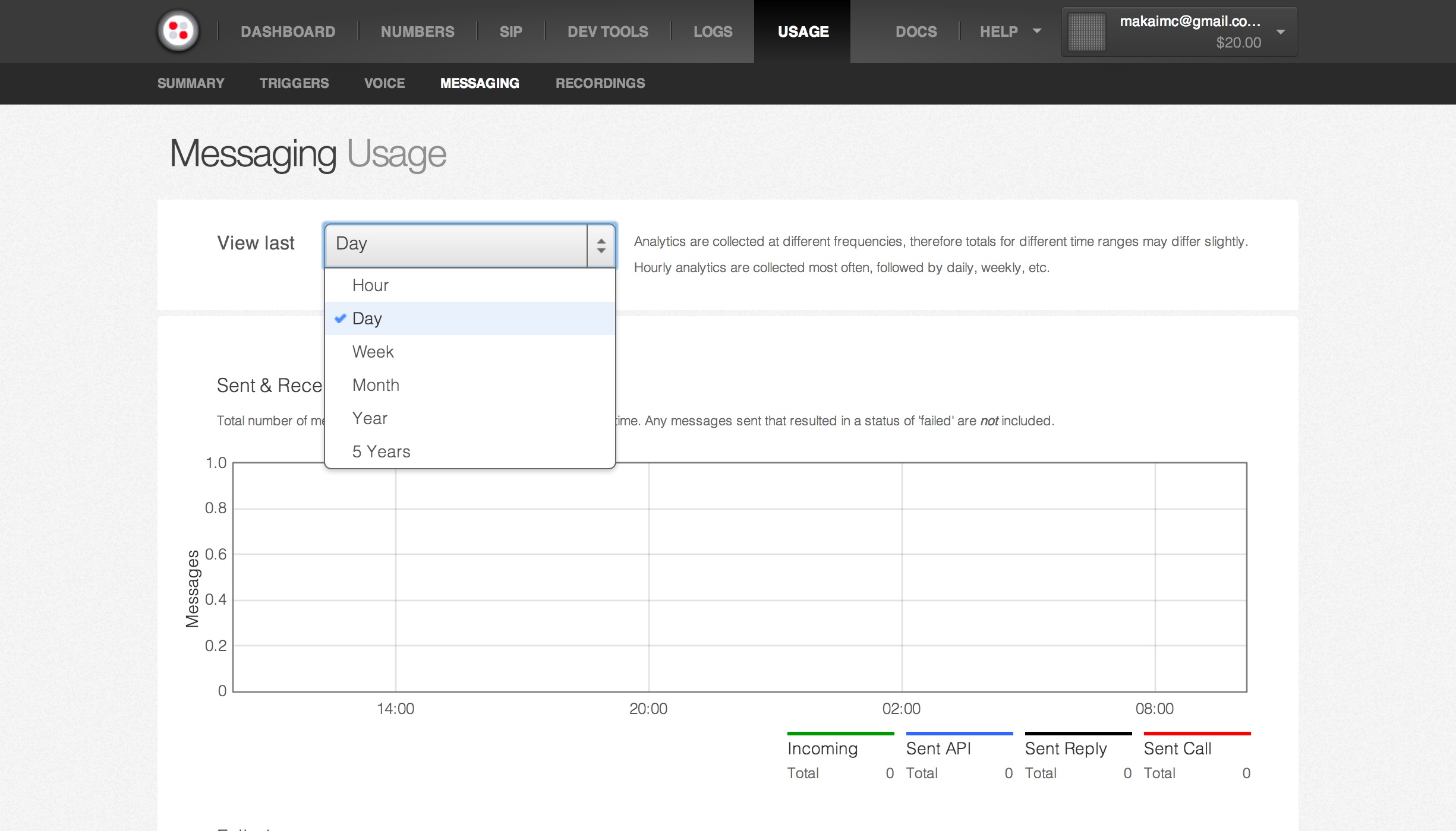The height and width of the screenshot is (831, 1456).
Task: Click the Messages y-axis title
Action: tap(193, 589)
